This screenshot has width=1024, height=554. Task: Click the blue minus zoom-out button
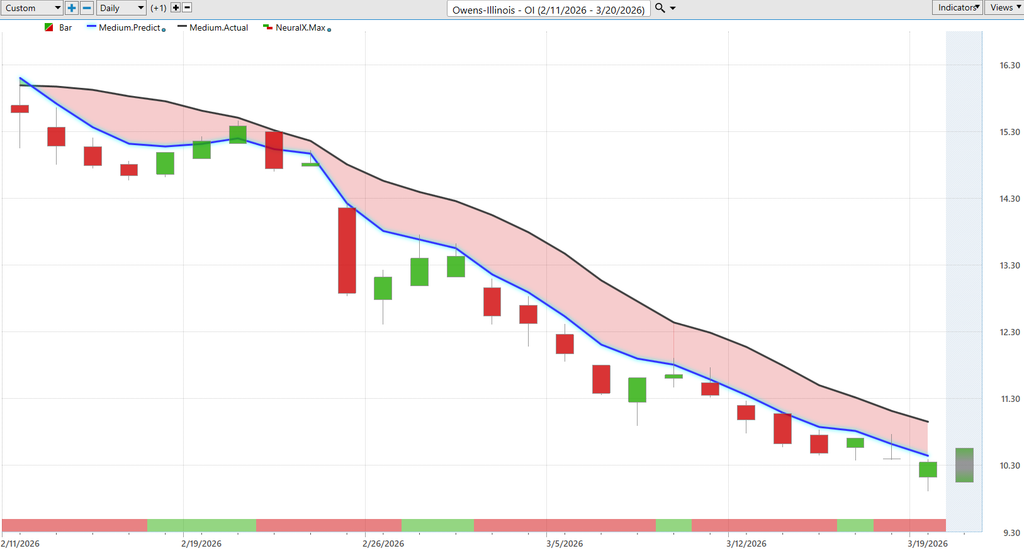(86, 8)
